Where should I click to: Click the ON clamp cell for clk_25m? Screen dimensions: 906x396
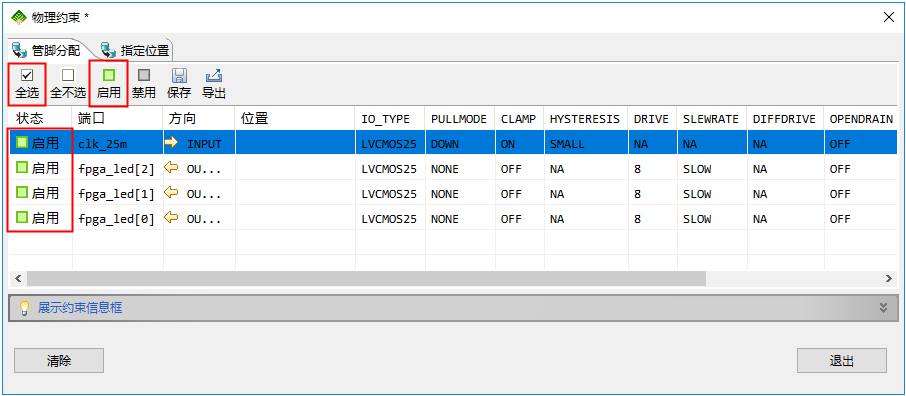519,143
